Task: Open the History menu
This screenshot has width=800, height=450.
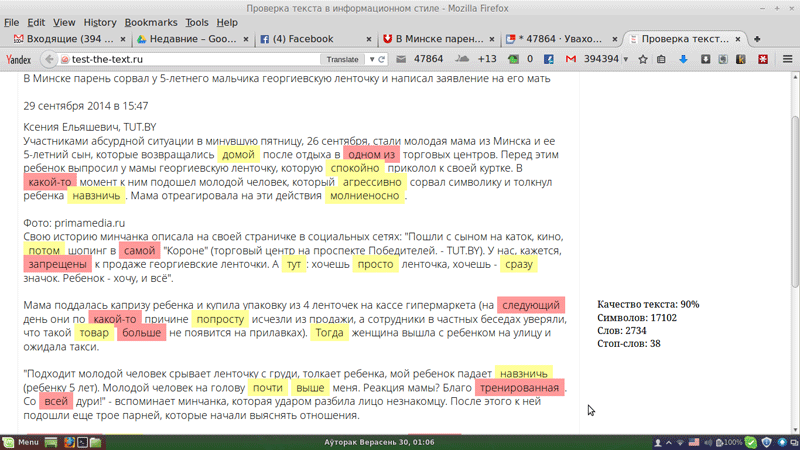Action: tap(99, 22)
